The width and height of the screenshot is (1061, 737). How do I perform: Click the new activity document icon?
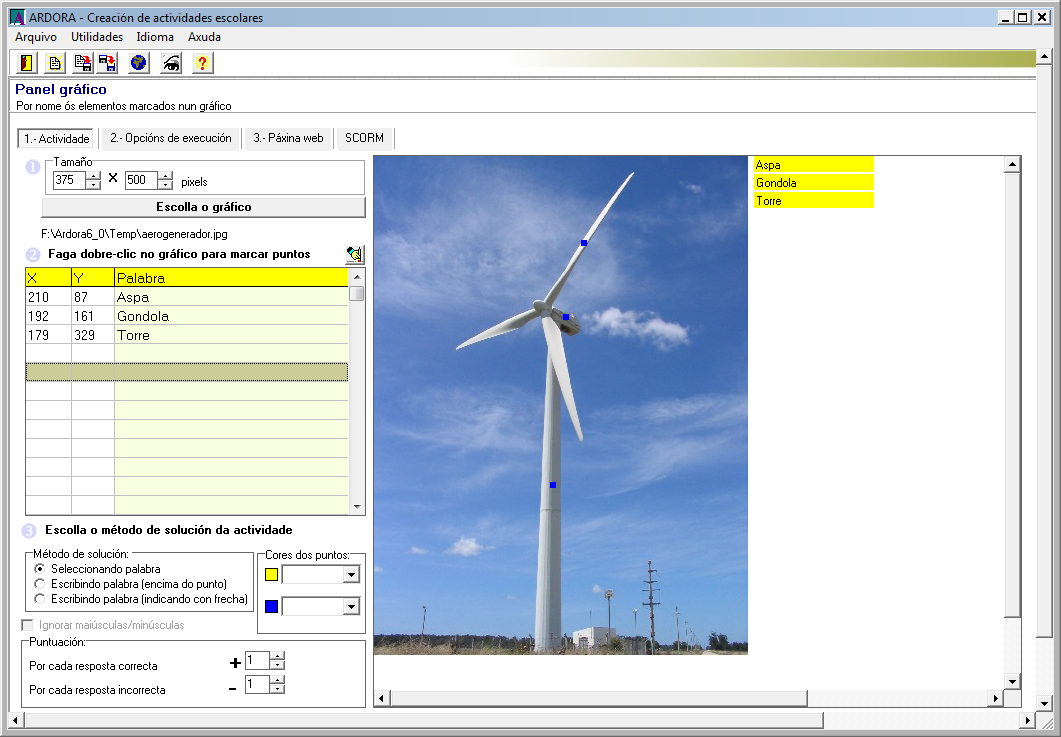55,63
